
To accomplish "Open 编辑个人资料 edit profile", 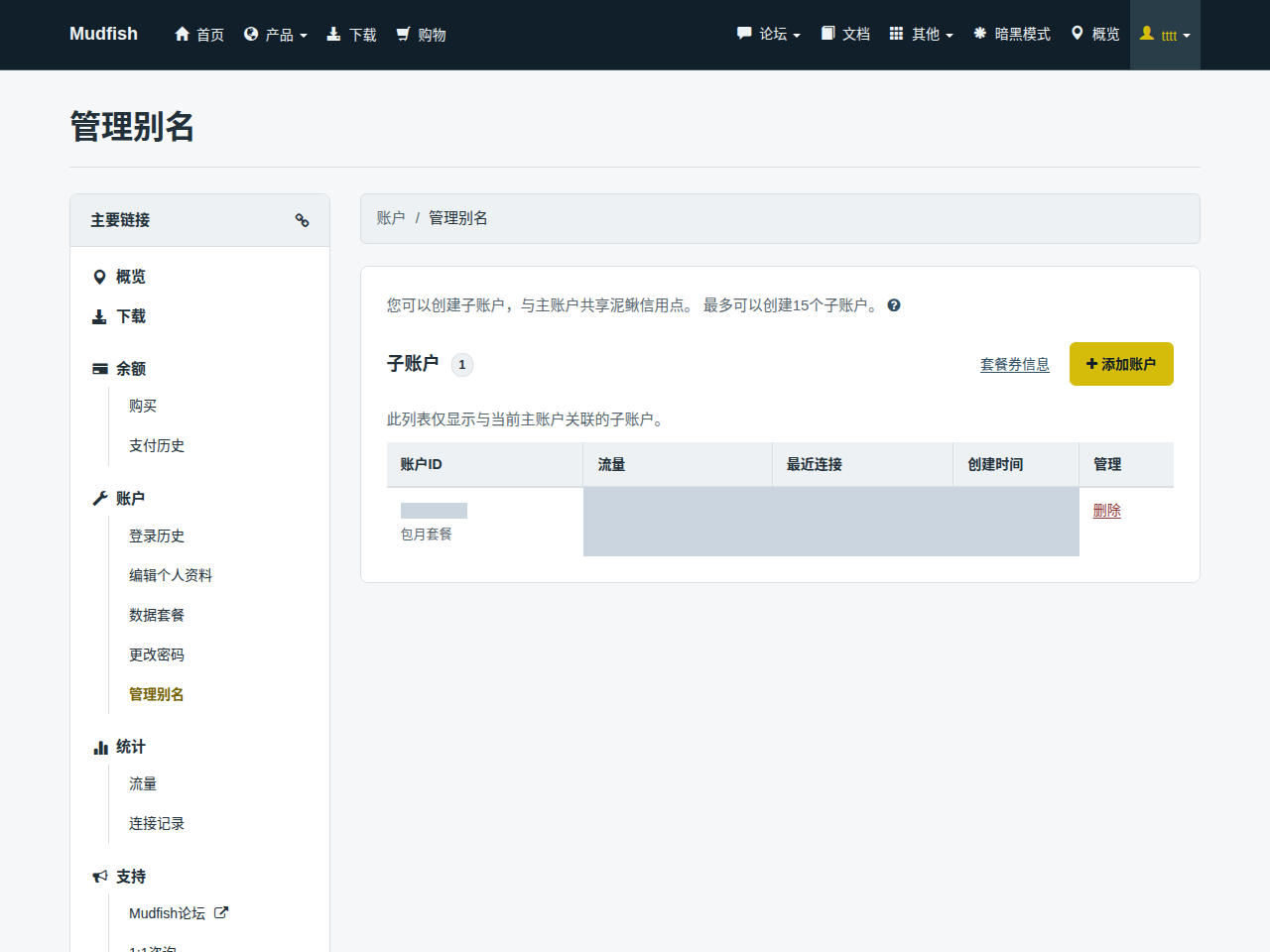I will point(171,575).
